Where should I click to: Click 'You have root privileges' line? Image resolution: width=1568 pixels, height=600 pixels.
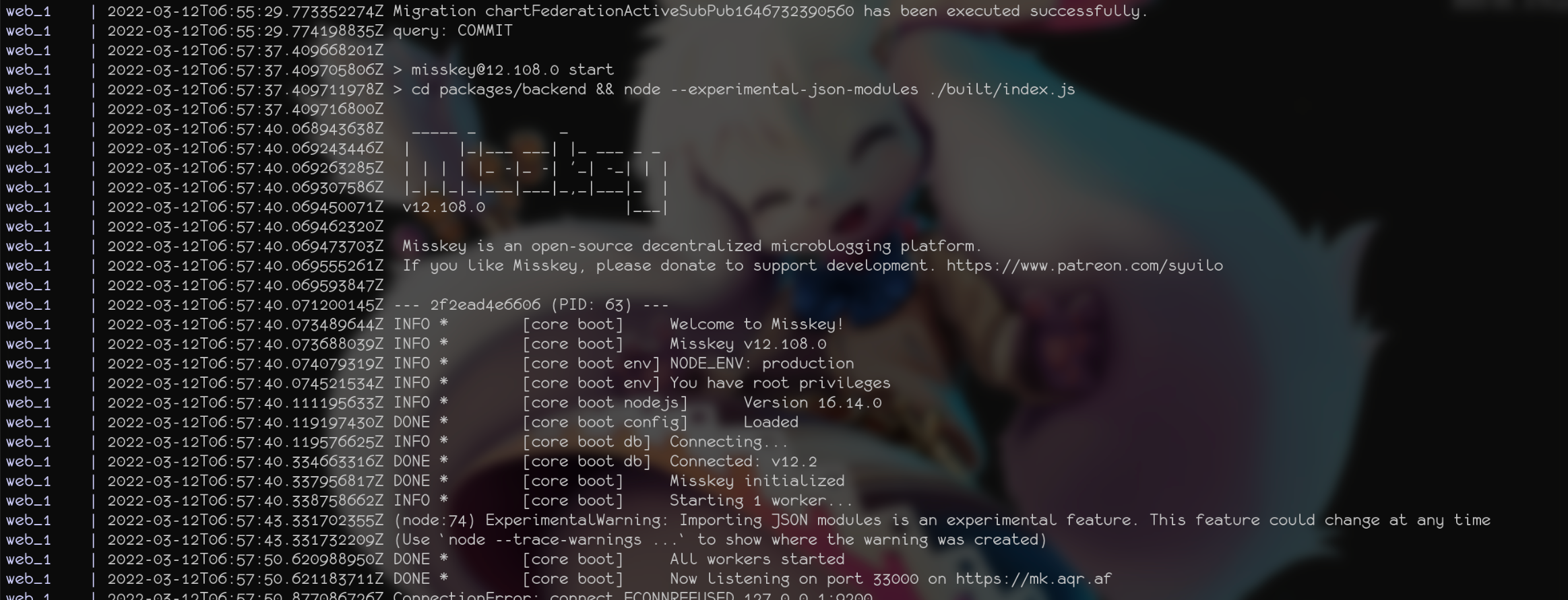click(x=780, y=383)
